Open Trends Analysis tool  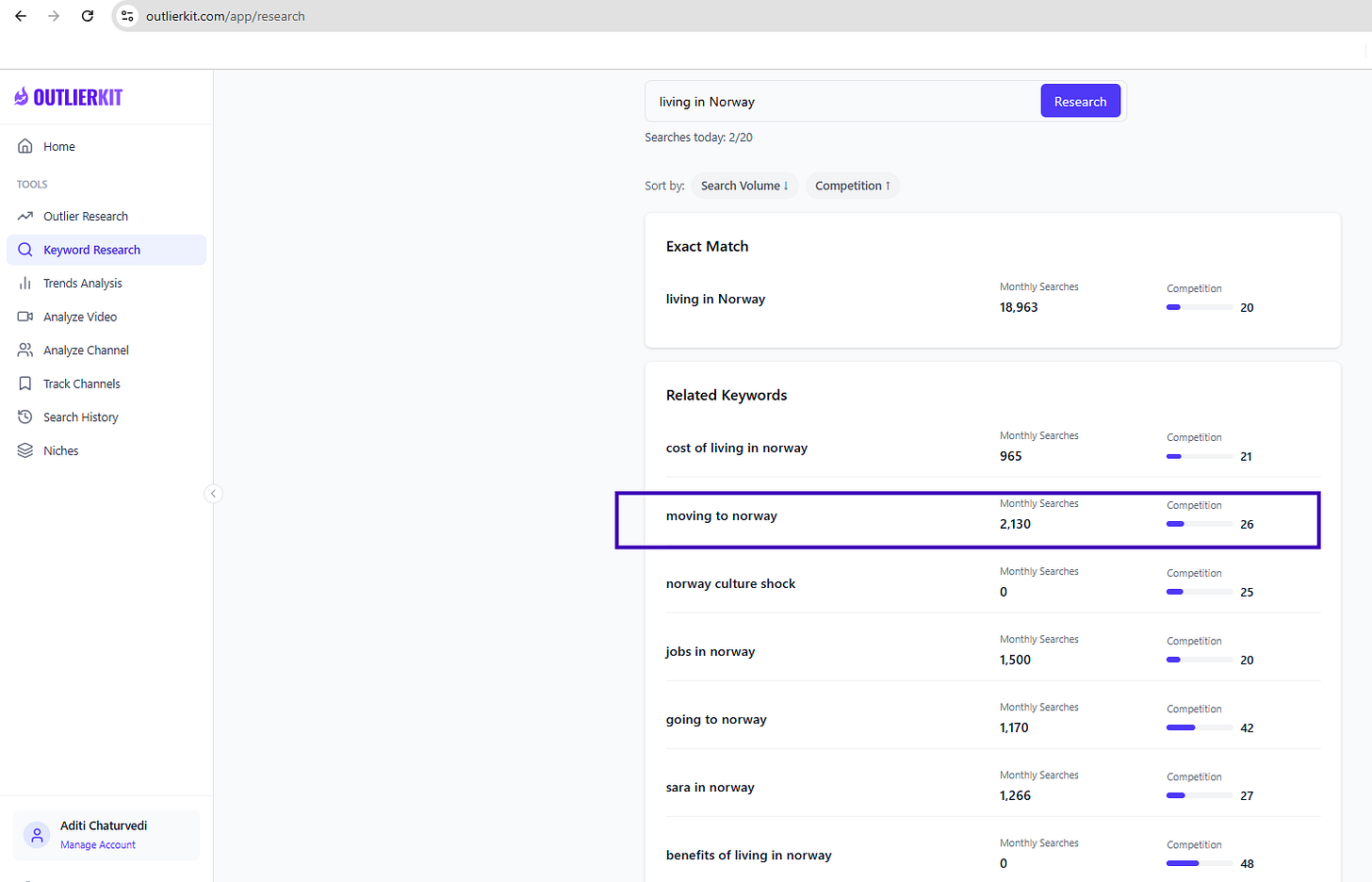106,283
